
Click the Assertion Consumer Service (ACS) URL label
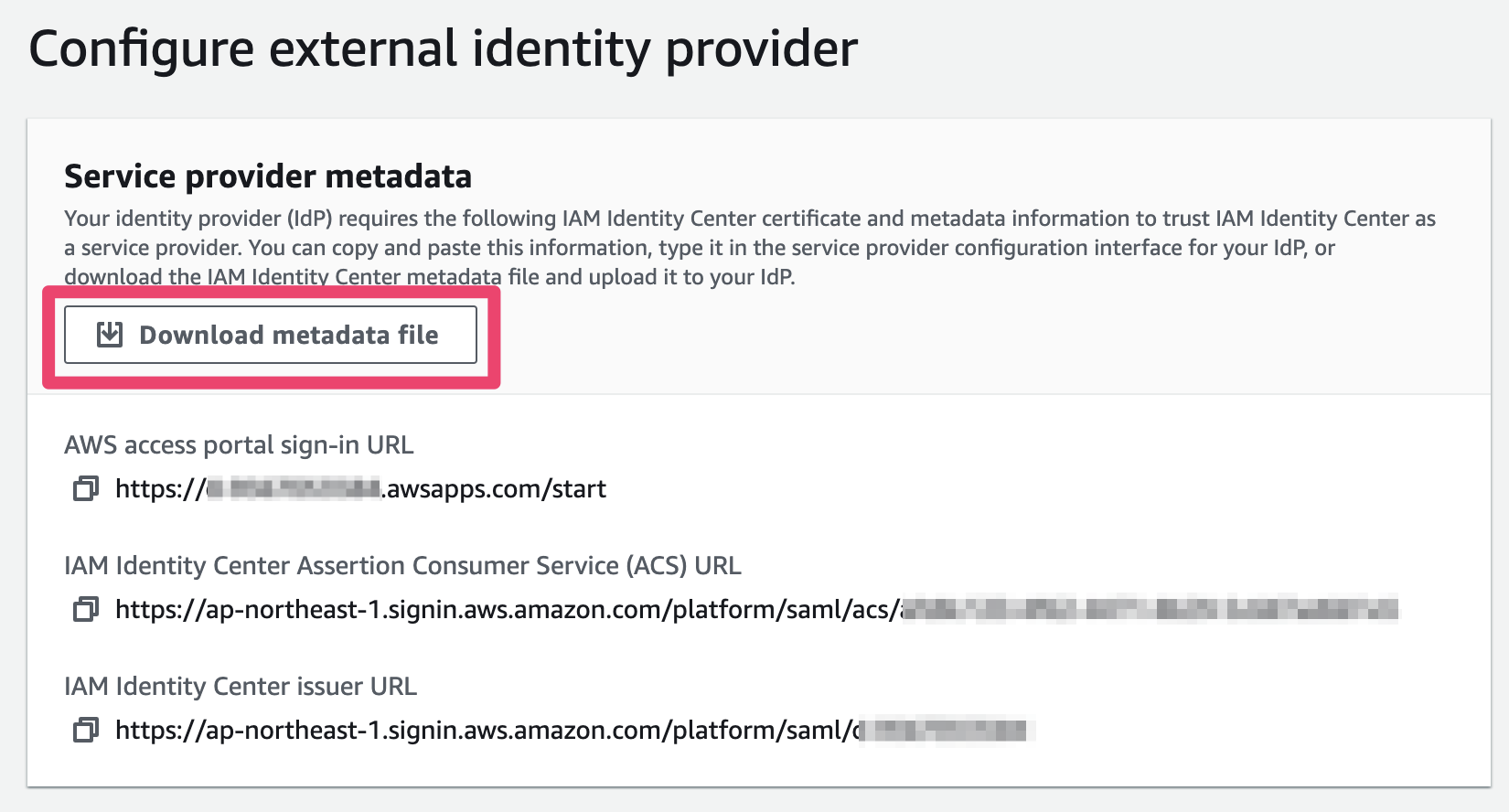pos(402,566)
